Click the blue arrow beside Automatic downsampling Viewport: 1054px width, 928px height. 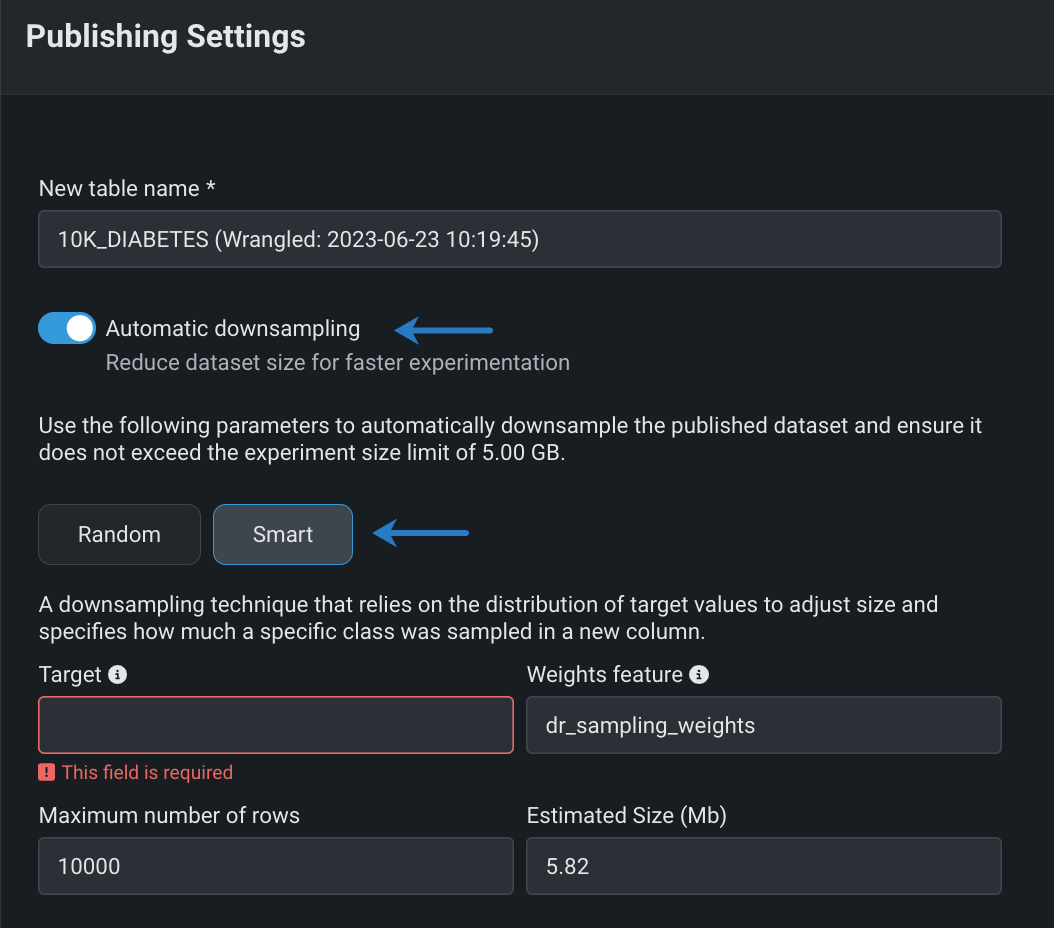pyautogui.click(x=445, y=328)
